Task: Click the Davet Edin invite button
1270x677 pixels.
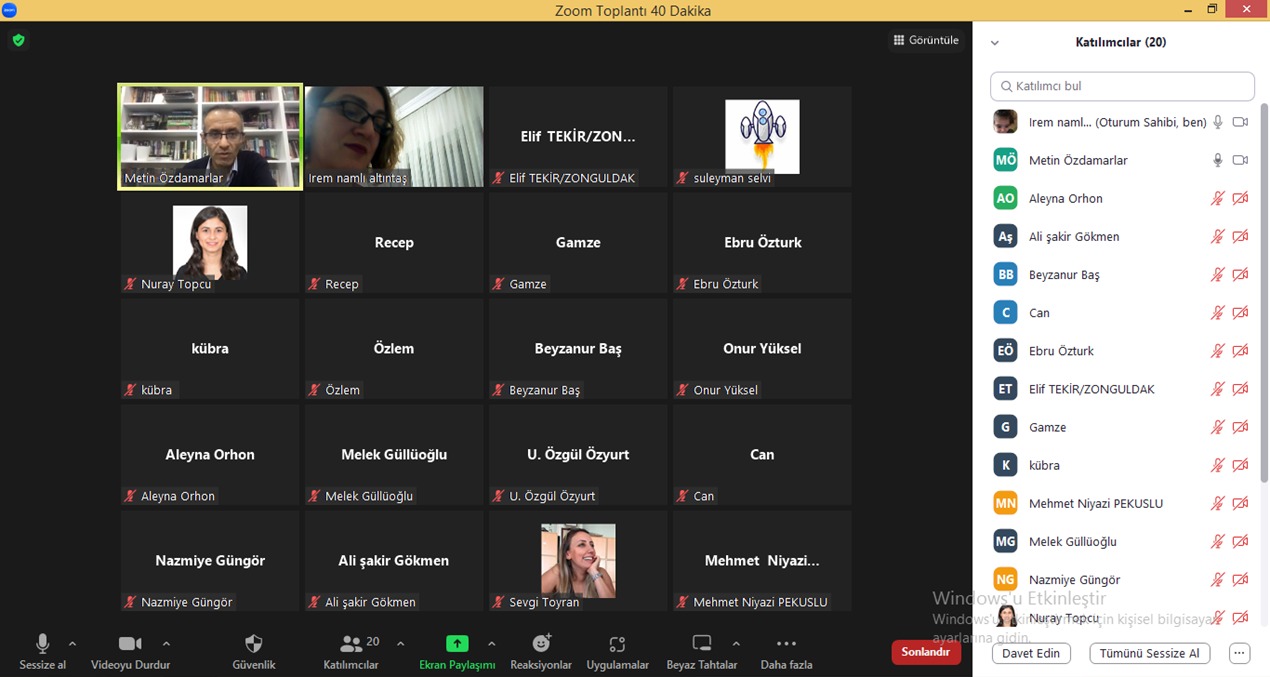Action: pos(1031,653)
